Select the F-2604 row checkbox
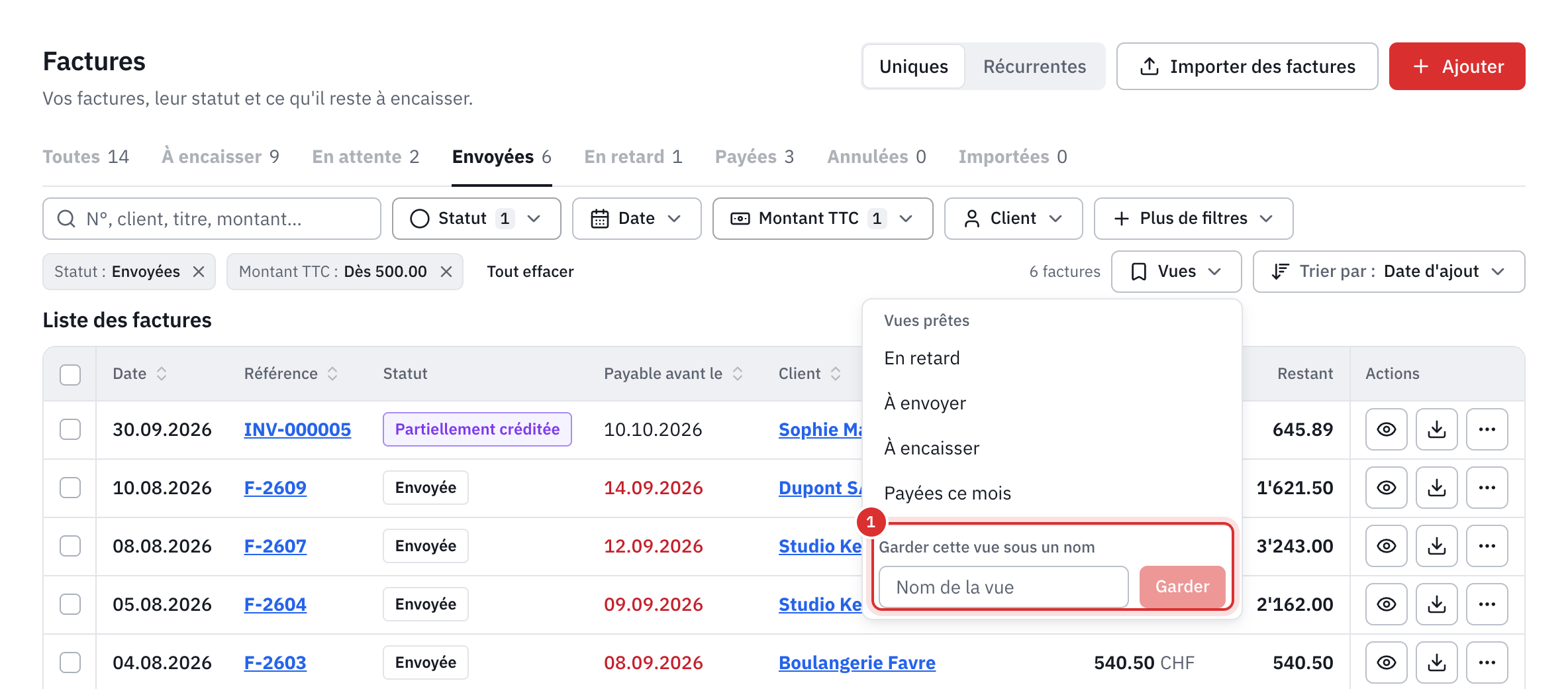The height and width of the screenshot is (689, 1568). coord(70,604)
